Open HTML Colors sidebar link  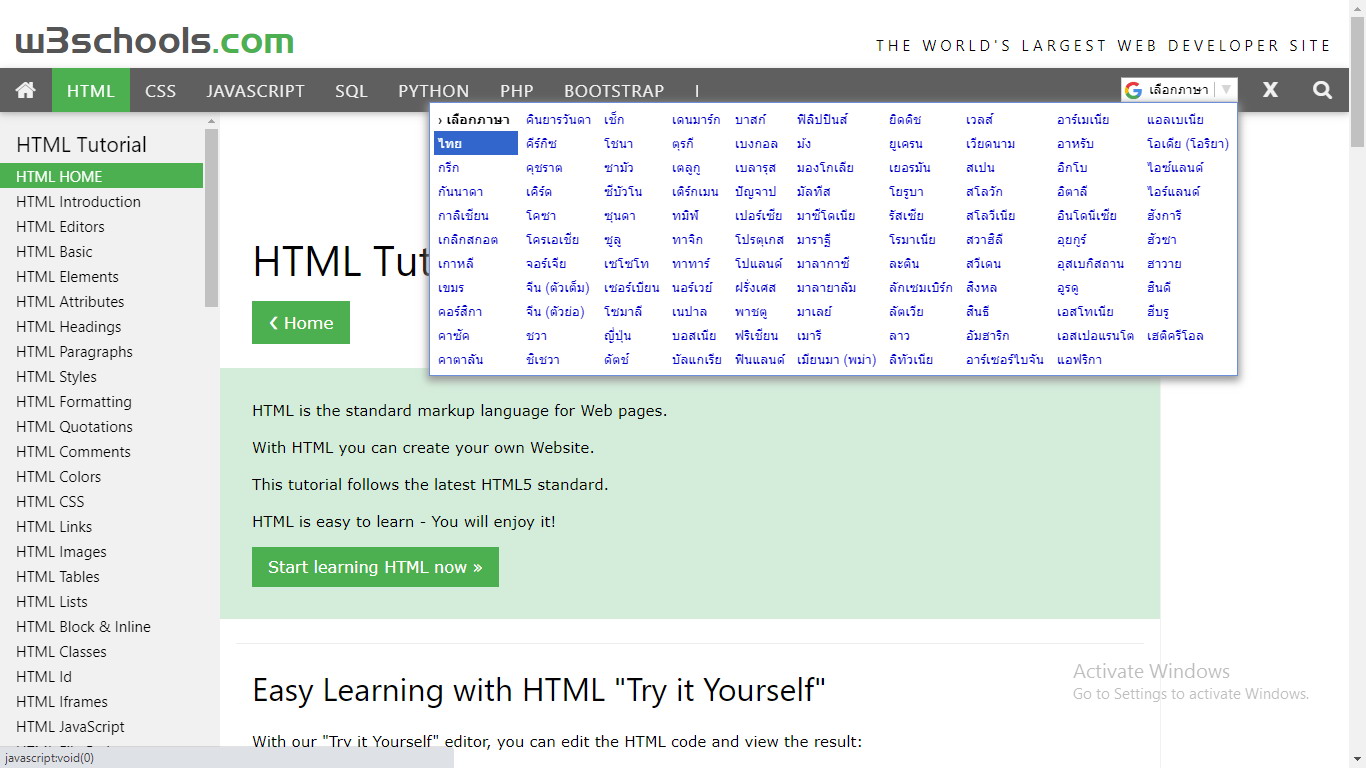[58, 476]
